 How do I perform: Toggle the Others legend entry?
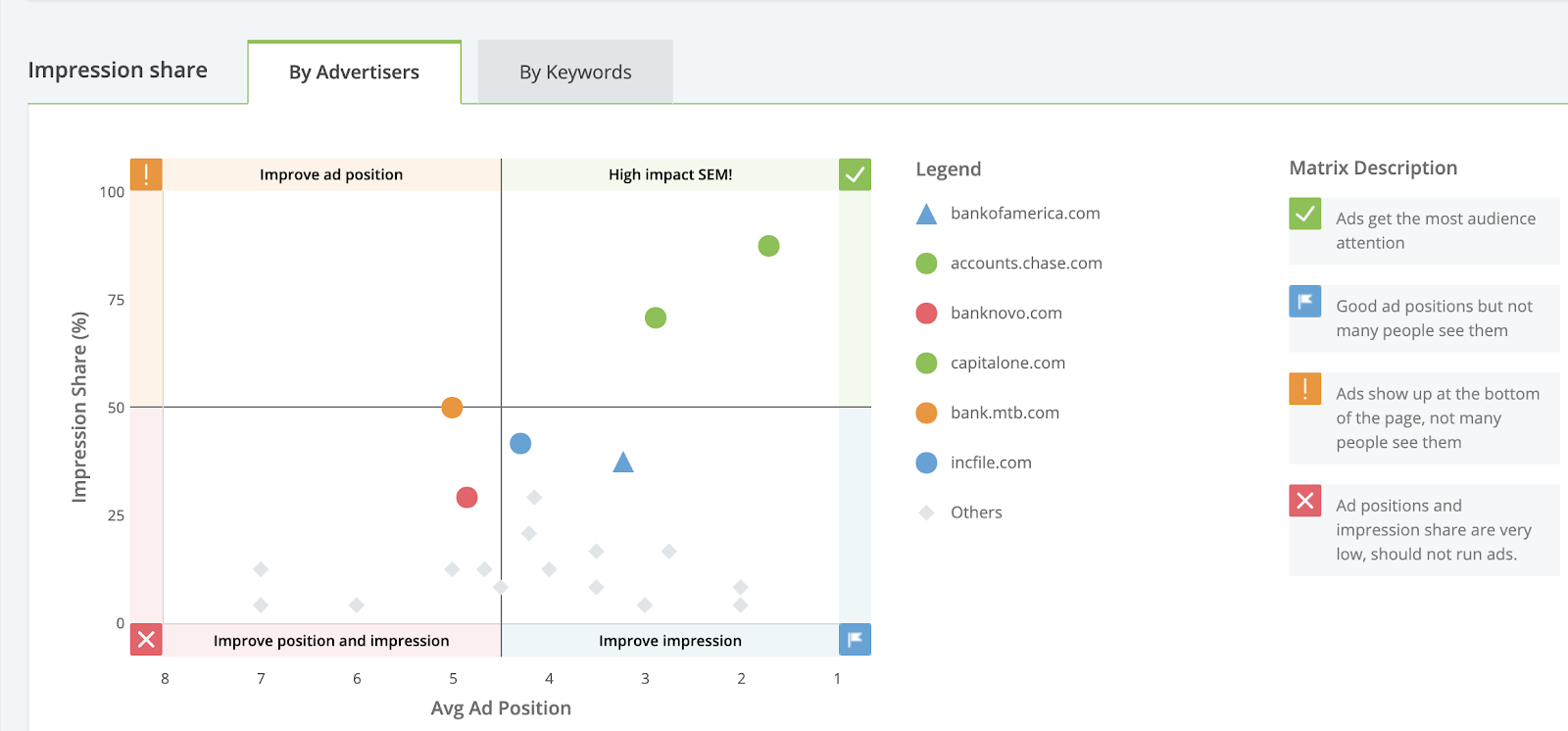[975, 512]
